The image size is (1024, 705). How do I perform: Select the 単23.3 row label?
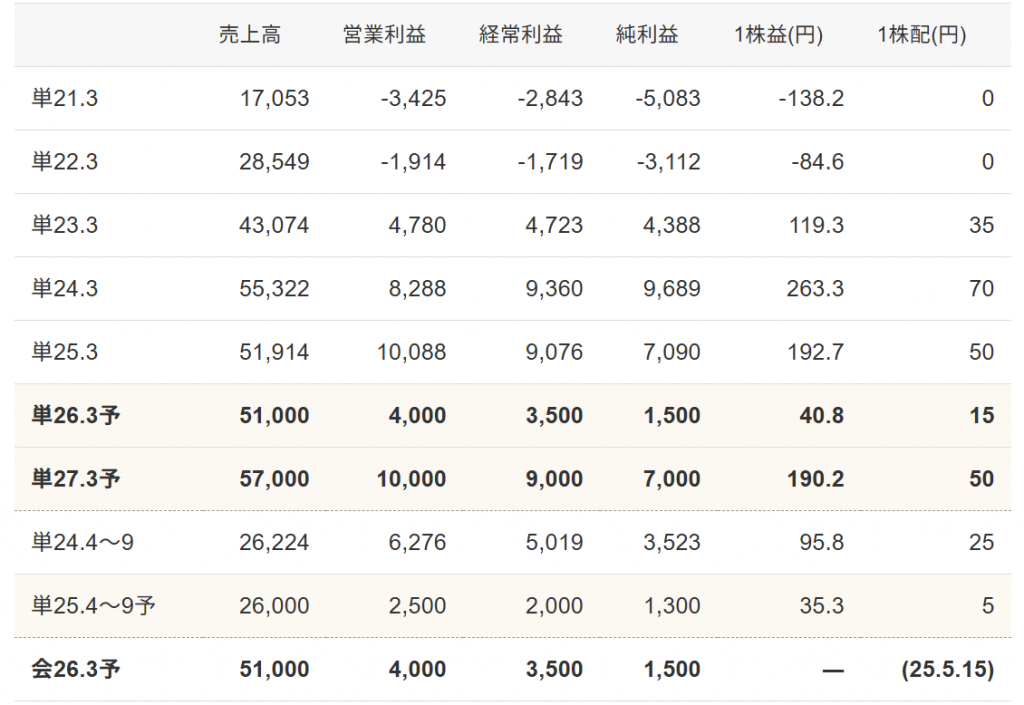tap(65, 226)
